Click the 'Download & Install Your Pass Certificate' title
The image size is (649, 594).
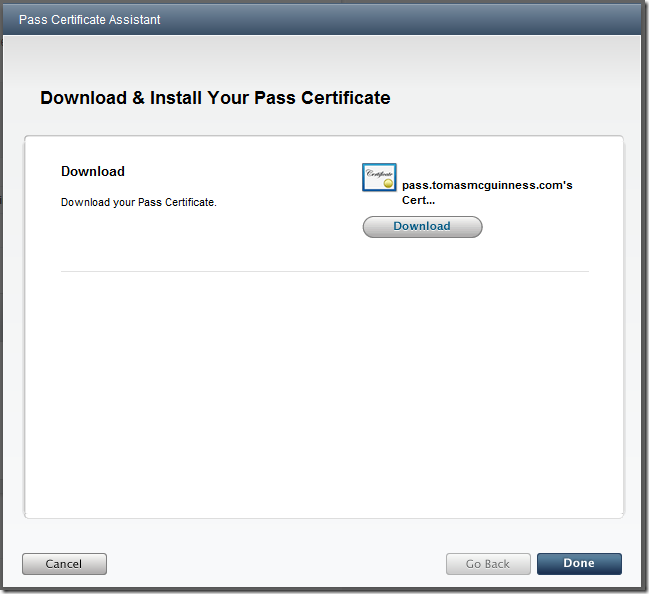(x=215, y=98)
